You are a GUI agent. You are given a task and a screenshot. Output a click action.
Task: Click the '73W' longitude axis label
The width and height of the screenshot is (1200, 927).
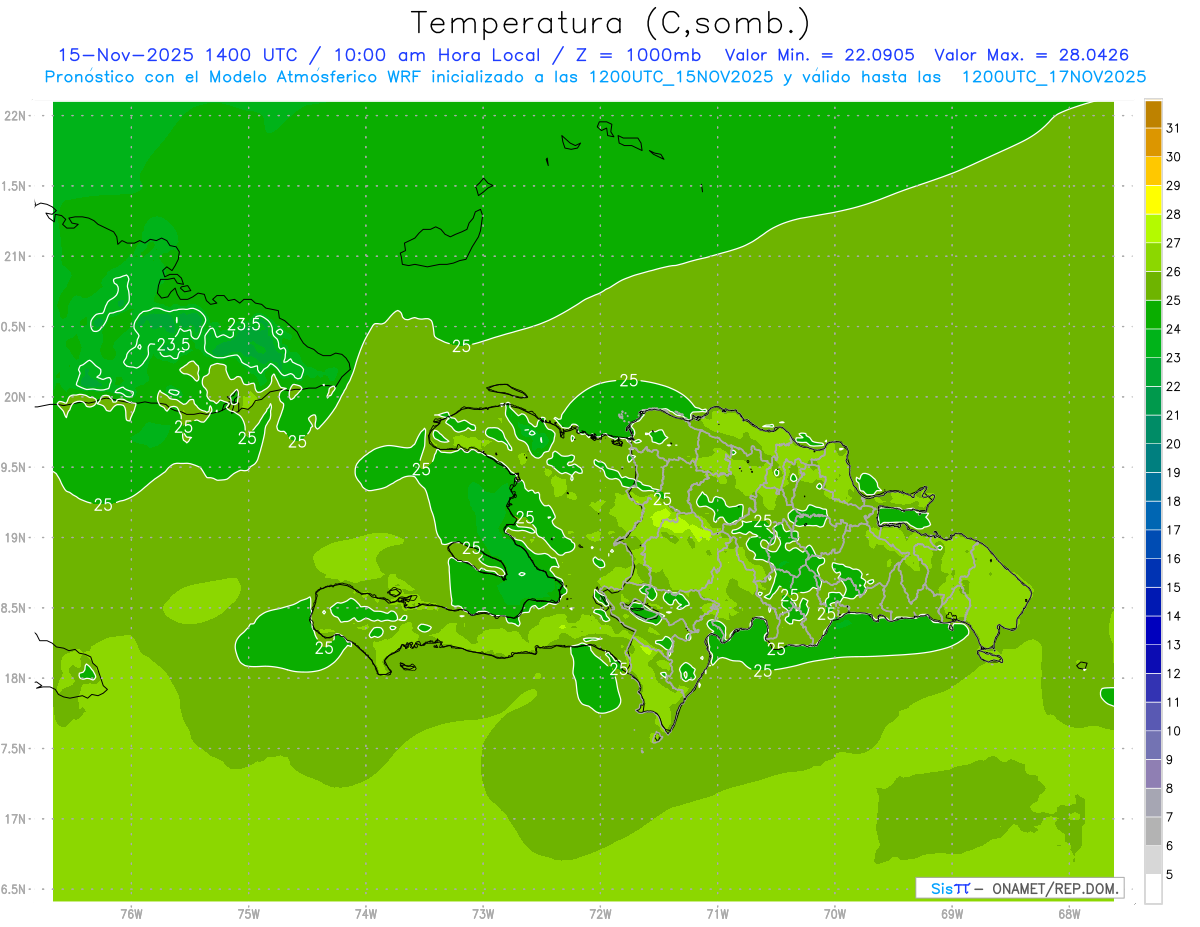coord(483,914)
